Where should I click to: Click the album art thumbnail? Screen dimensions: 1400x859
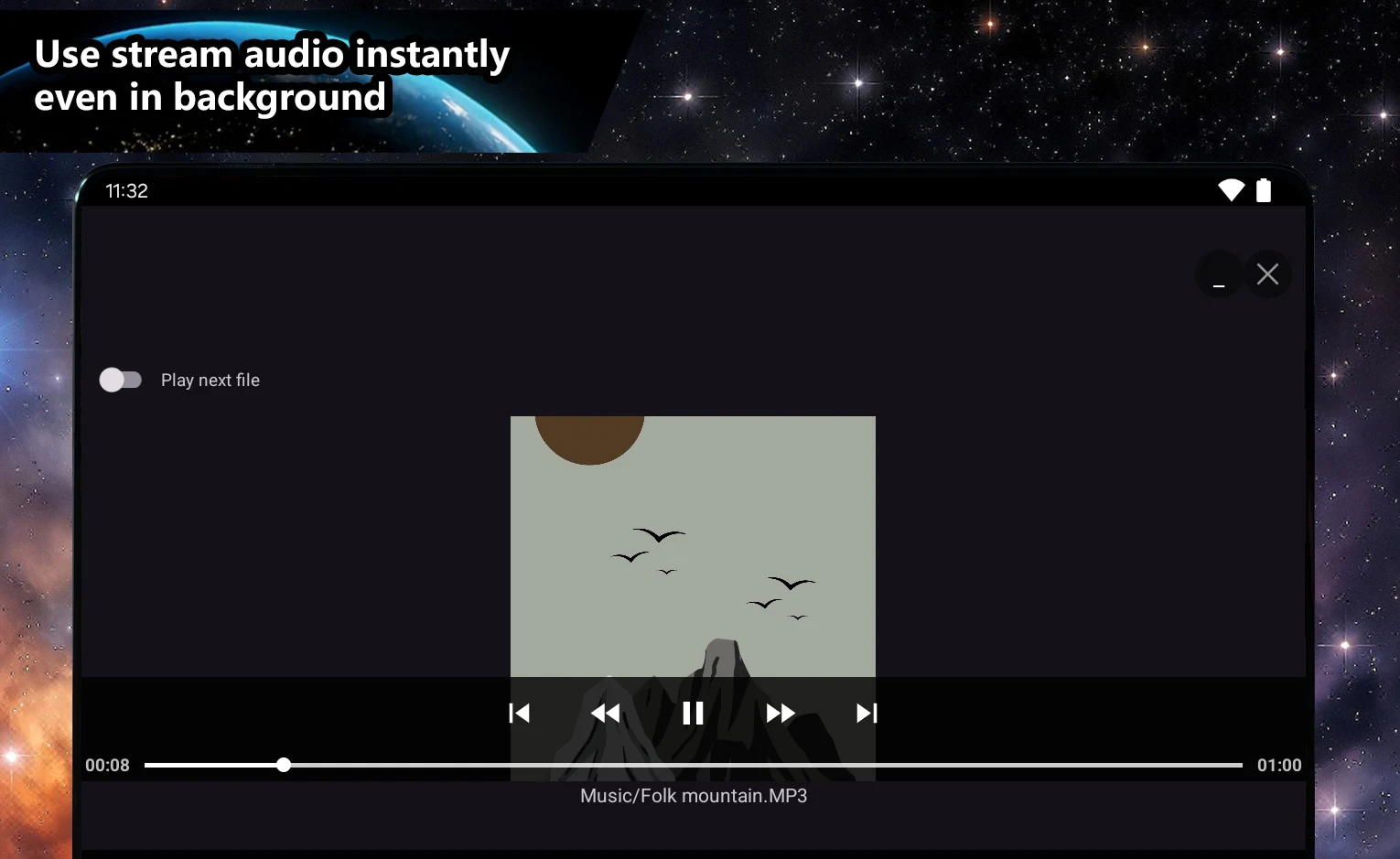pos(693,598)
